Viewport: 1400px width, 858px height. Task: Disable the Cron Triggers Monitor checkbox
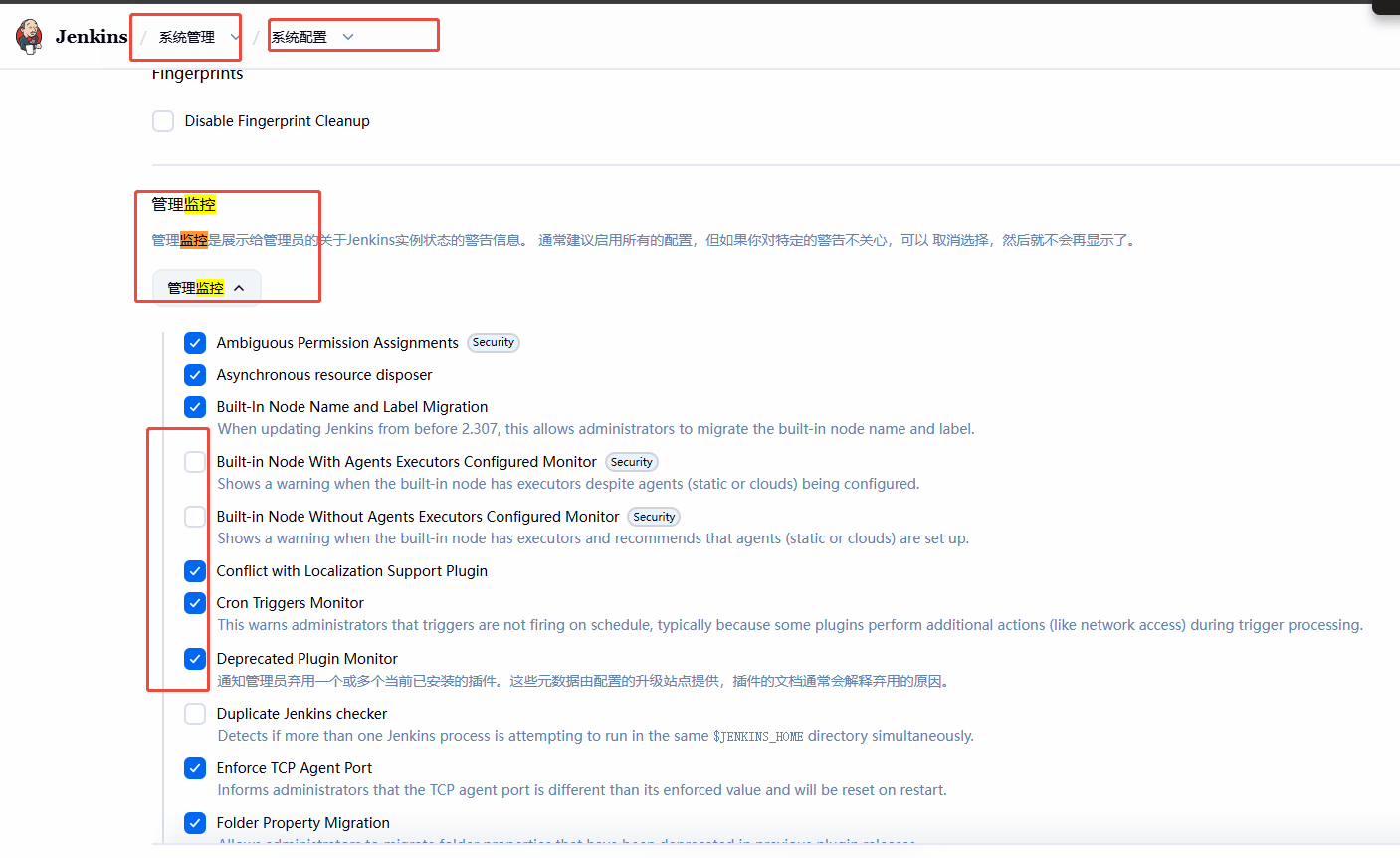coord(195,603)
